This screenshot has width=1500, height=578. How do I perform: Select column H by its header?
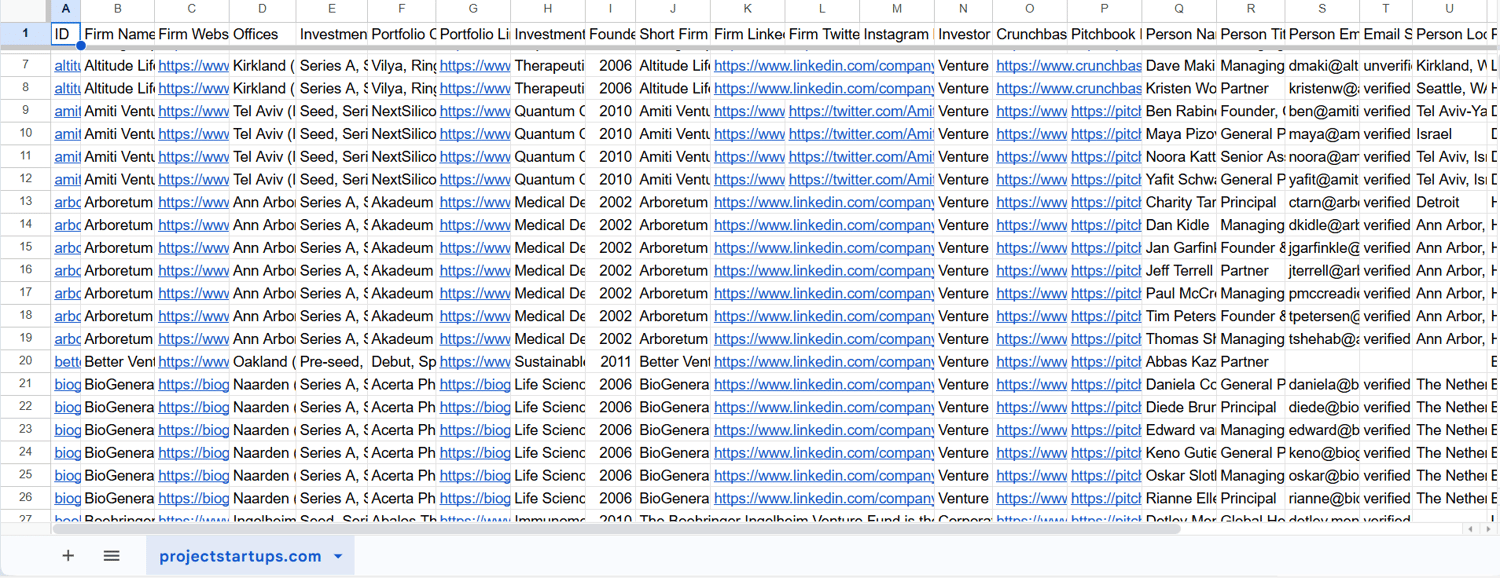coord(548,9)
